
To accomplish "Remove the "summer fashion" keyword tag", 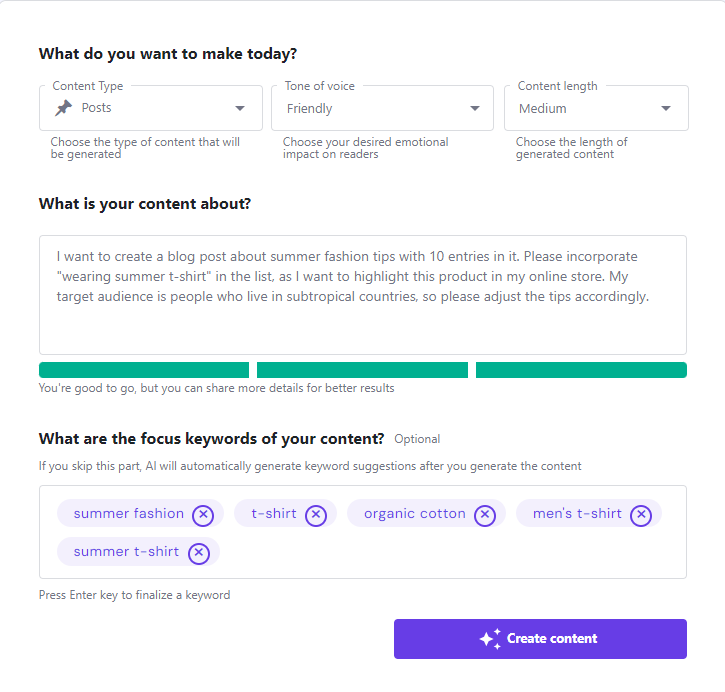I will point(203,514).
